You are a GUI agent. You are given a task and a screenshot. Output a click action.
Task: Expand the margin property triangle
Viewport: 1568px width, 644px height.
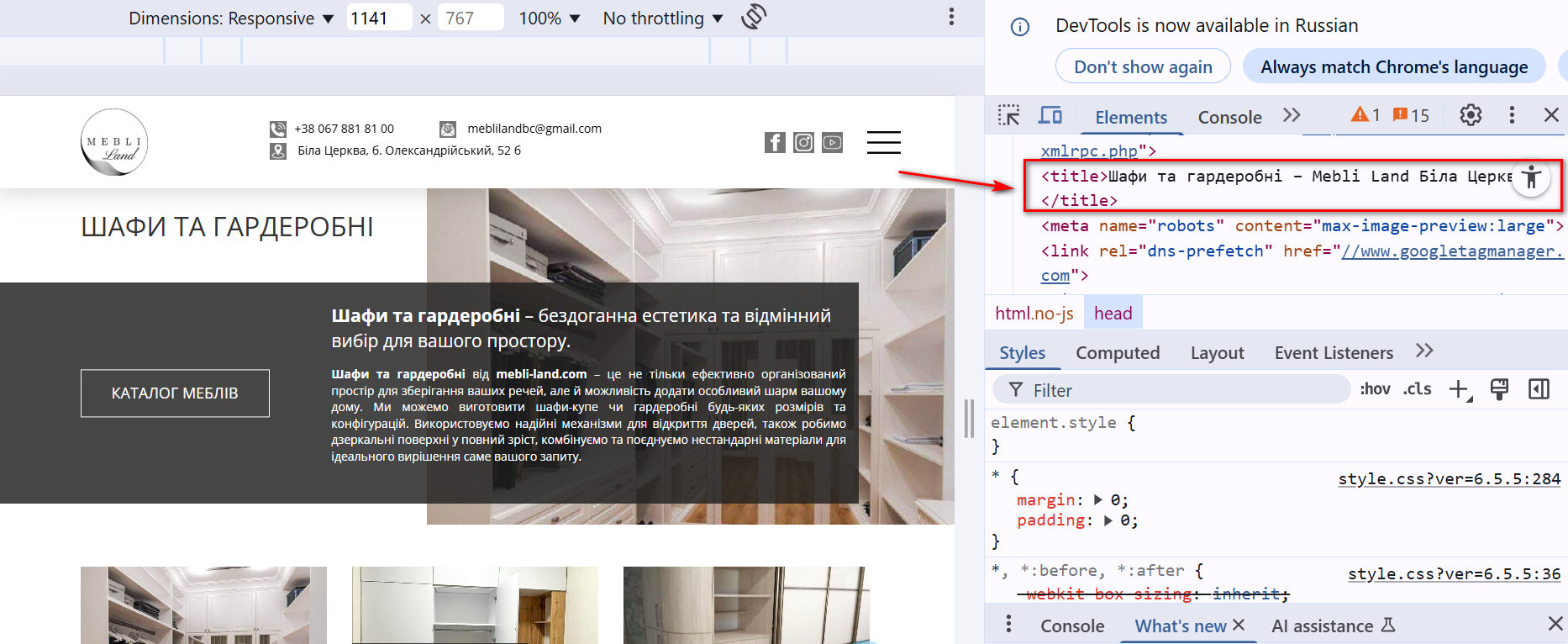click(x=1098, y=500)
